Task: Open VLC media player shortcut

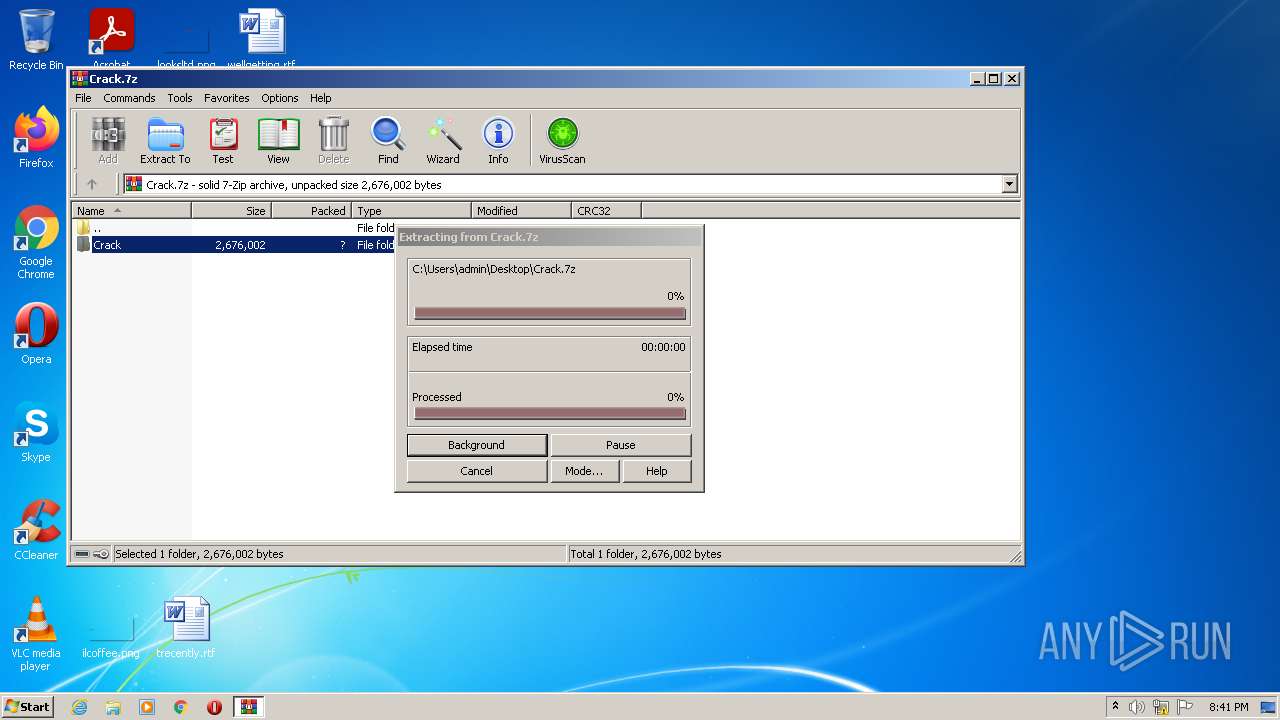Action: 36,634
